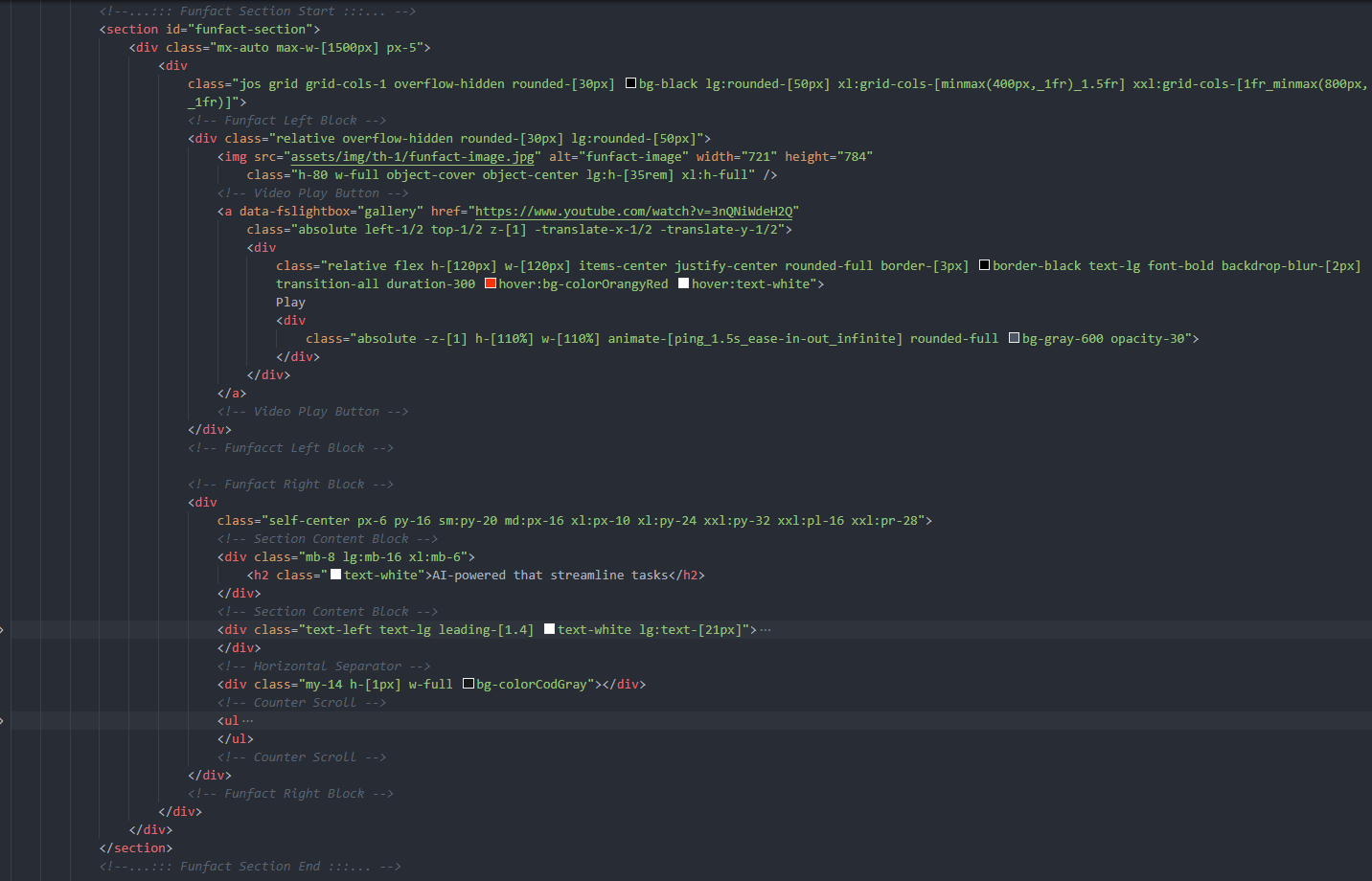Follow the assets/img/th-1/funfact-image.jpg link
The image size is (1372, 881).
point(412,156)
